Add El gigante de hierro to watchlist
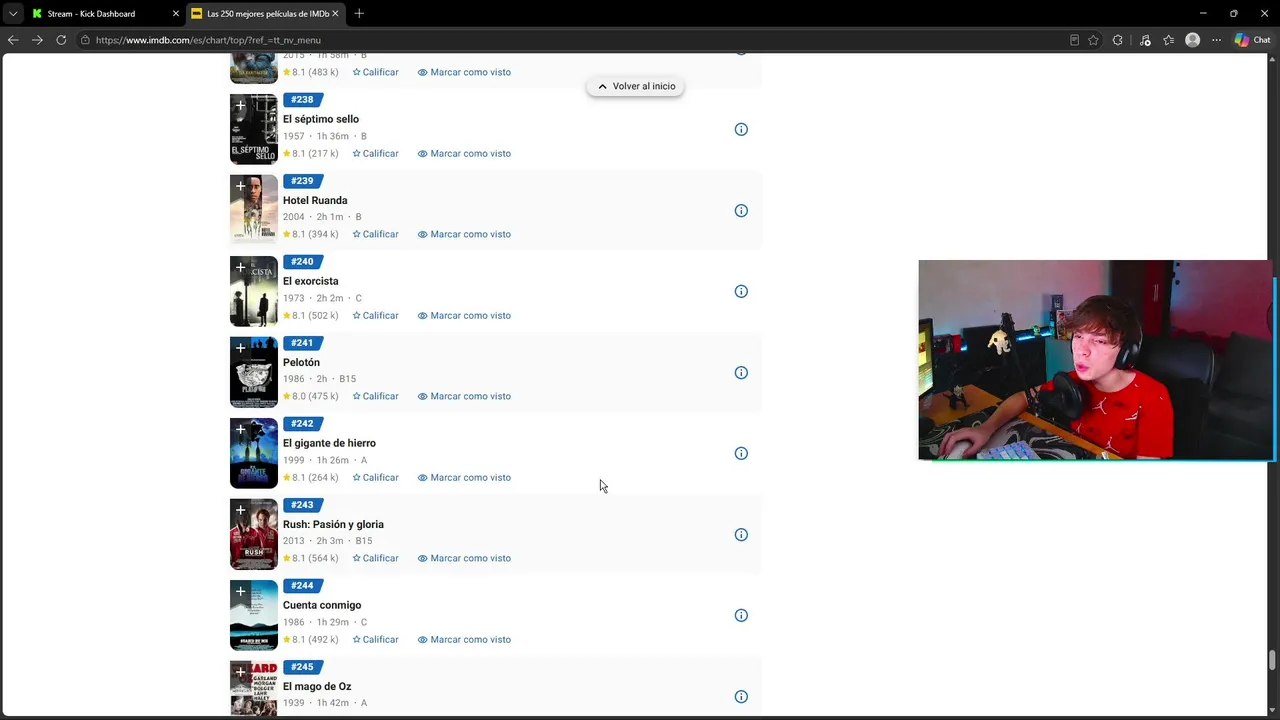The width and height of the screenshot is (1280, 720). 240,429
